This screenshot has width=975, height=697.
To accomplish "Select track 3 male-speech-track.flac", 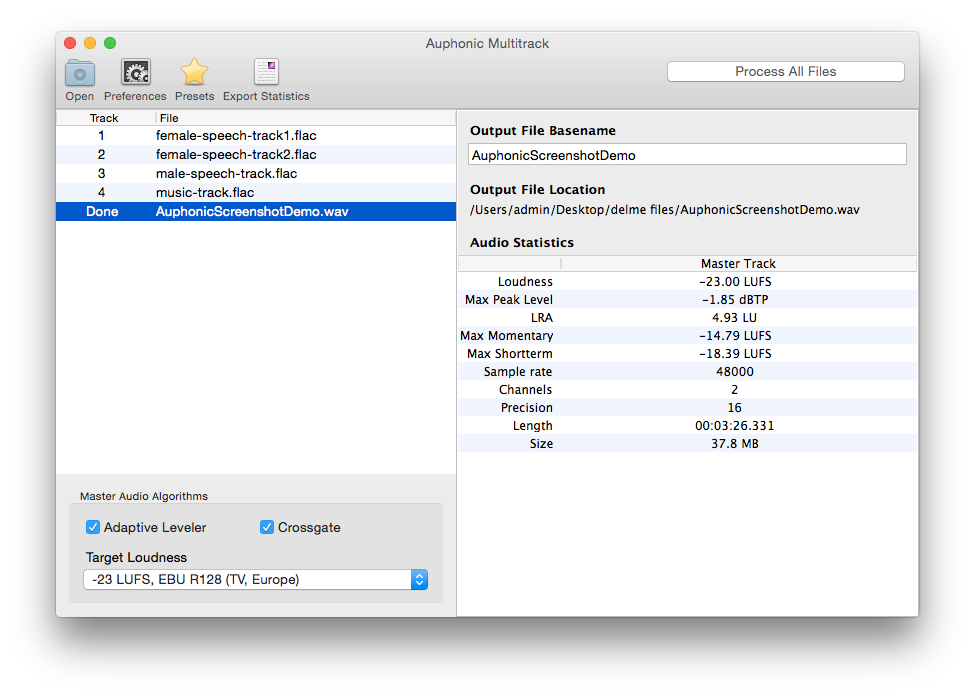I will click(x=256, y=173).
